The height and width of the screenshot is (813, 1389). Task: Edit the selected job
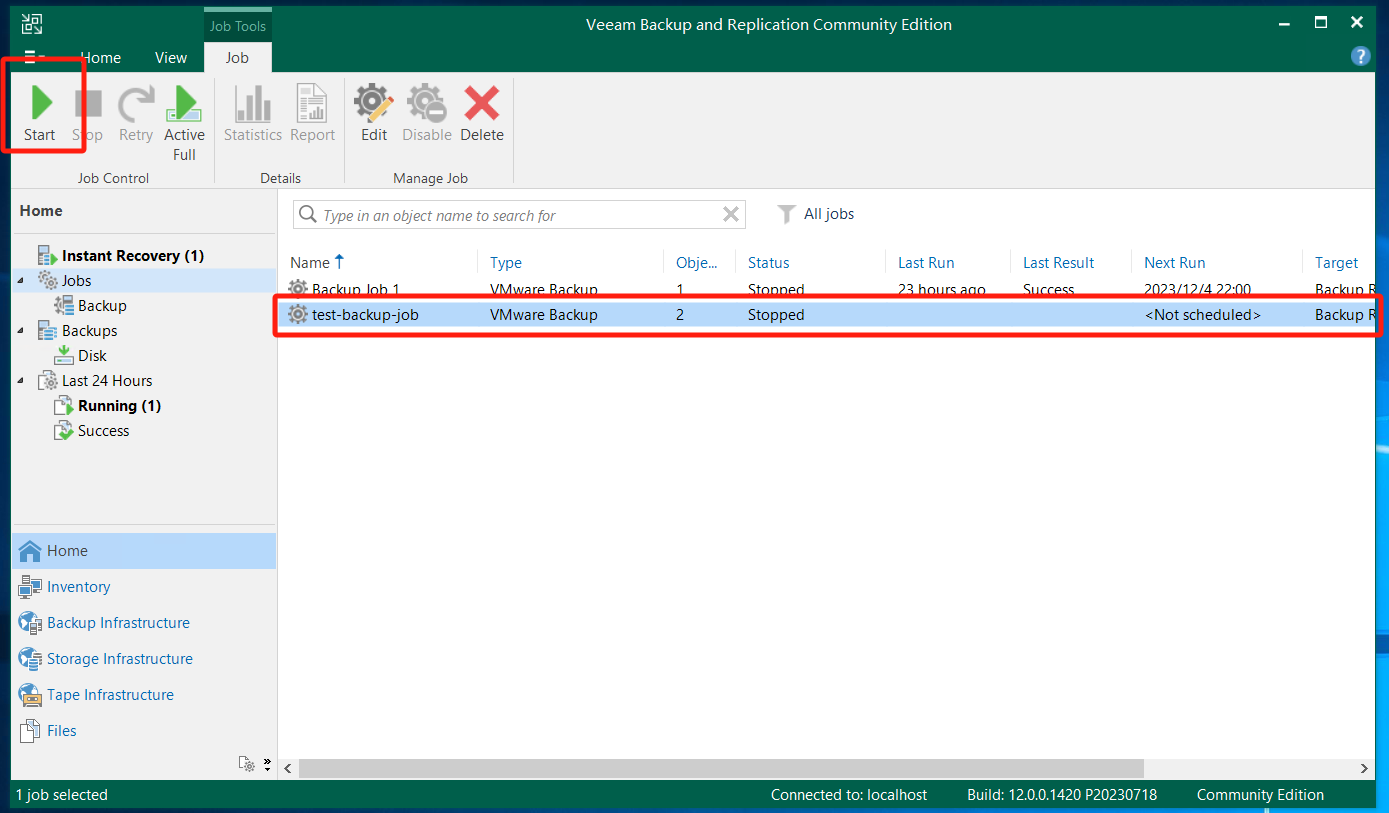pos(374,113)
